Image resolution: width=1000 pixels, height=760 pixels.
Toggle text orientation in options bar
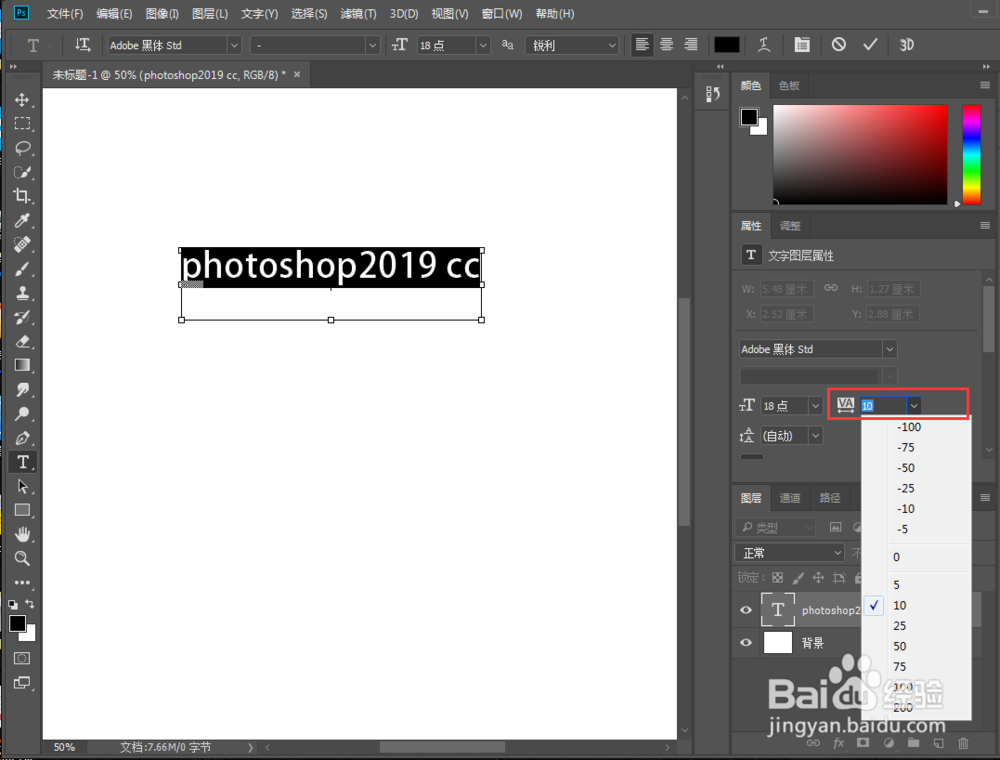tap(82, 45)
